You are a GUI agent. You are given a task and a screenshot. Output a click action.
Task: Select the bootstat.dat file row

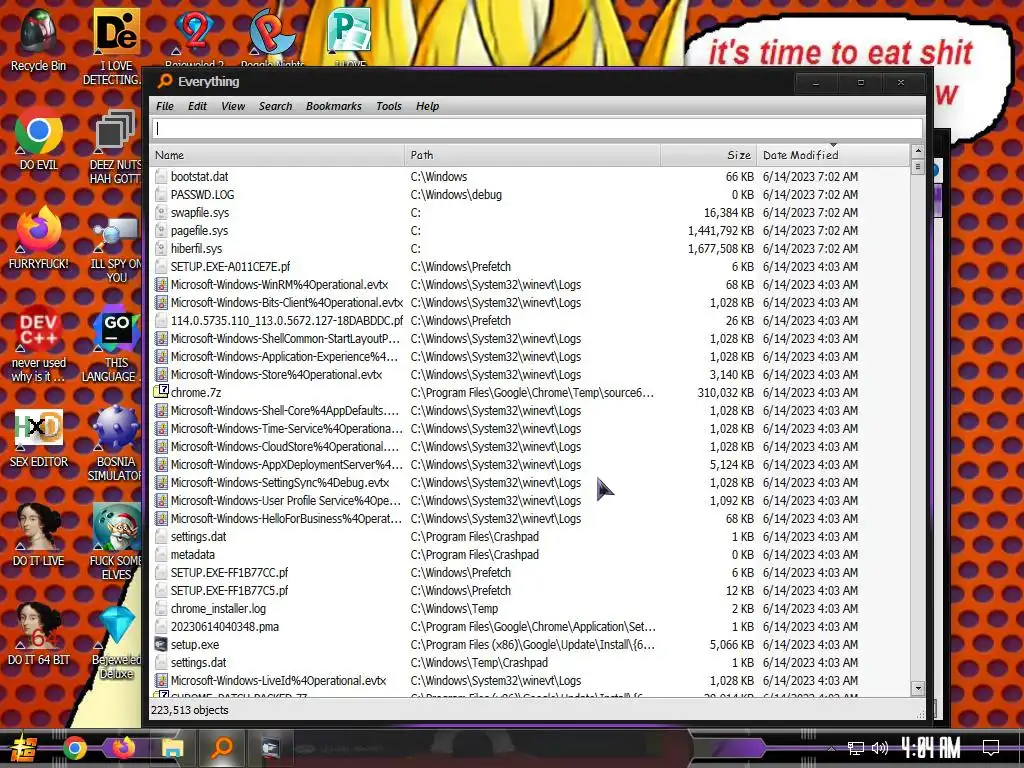coord(531,176)
